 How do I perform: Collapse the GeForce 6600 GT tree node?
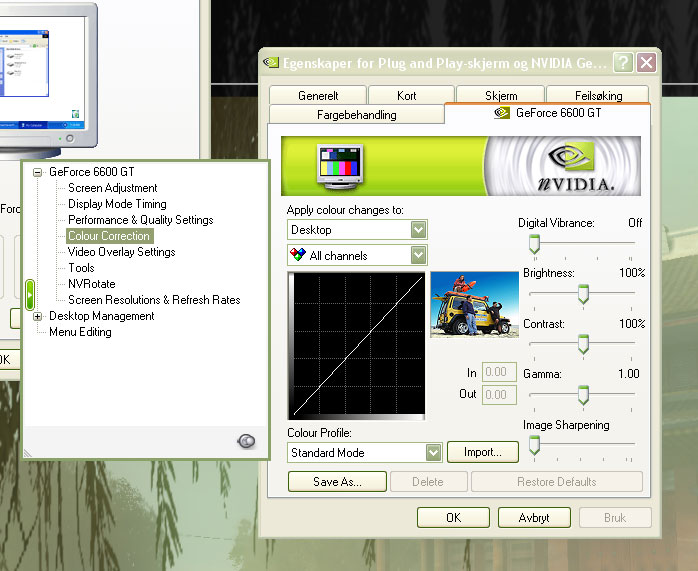[x=38, y=172]
